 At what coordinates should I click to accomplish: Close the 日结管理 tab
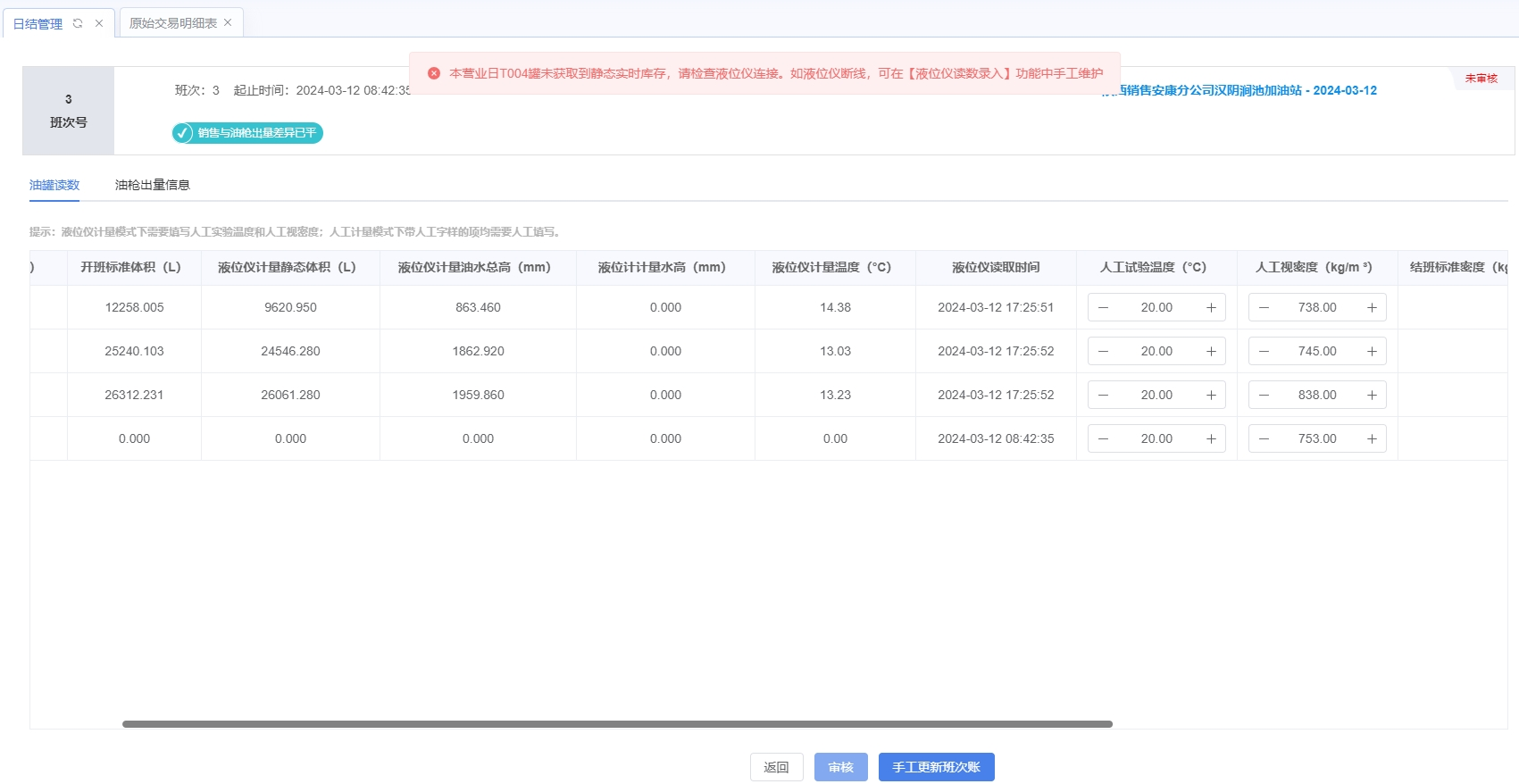click(x=99, y=23)
